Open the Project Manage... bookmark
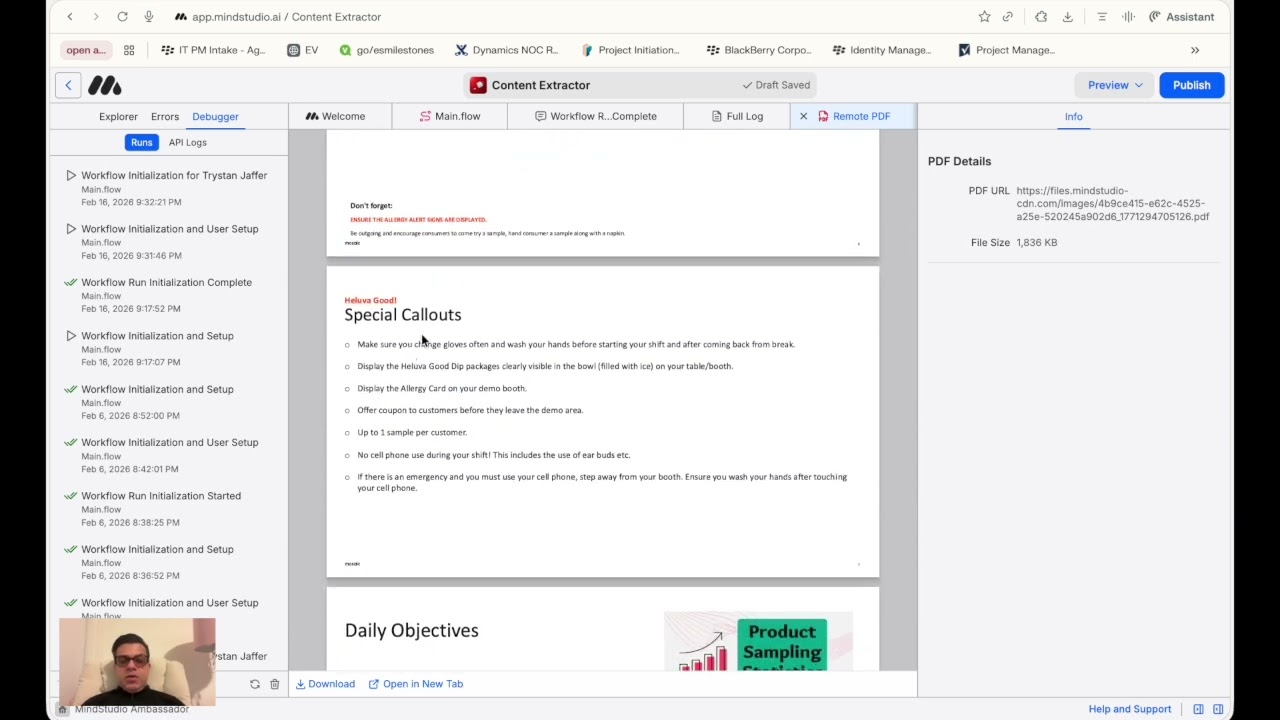This screenshot has height=720, width=1280. 1007,50
